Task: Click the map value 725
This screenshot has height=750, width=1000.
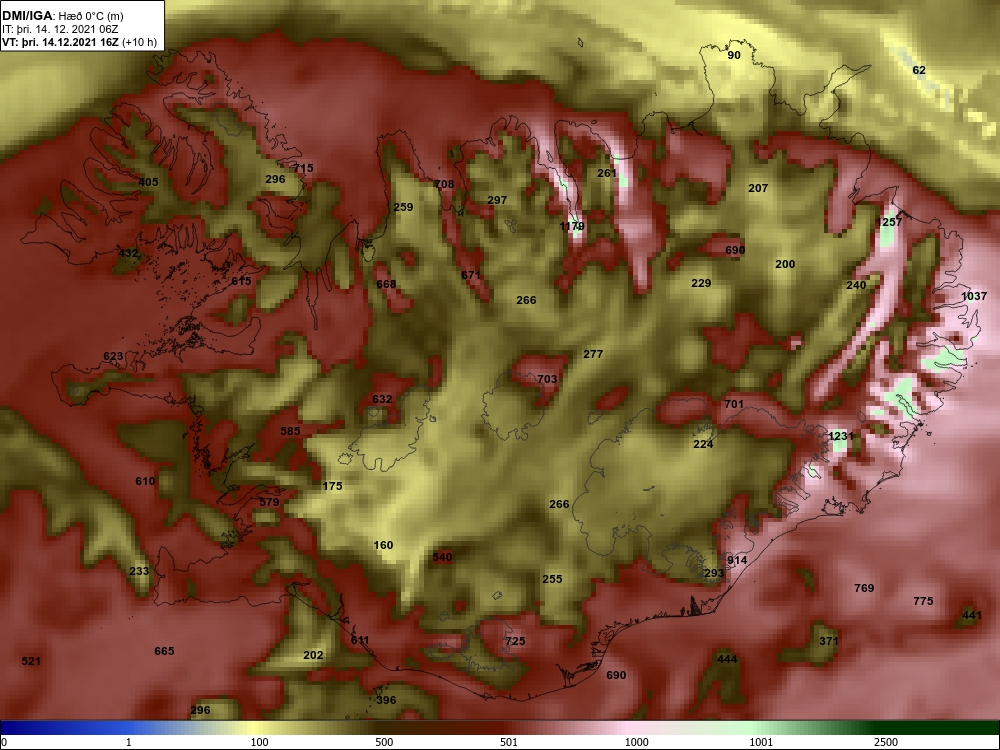Action: [x=515, y=640]
